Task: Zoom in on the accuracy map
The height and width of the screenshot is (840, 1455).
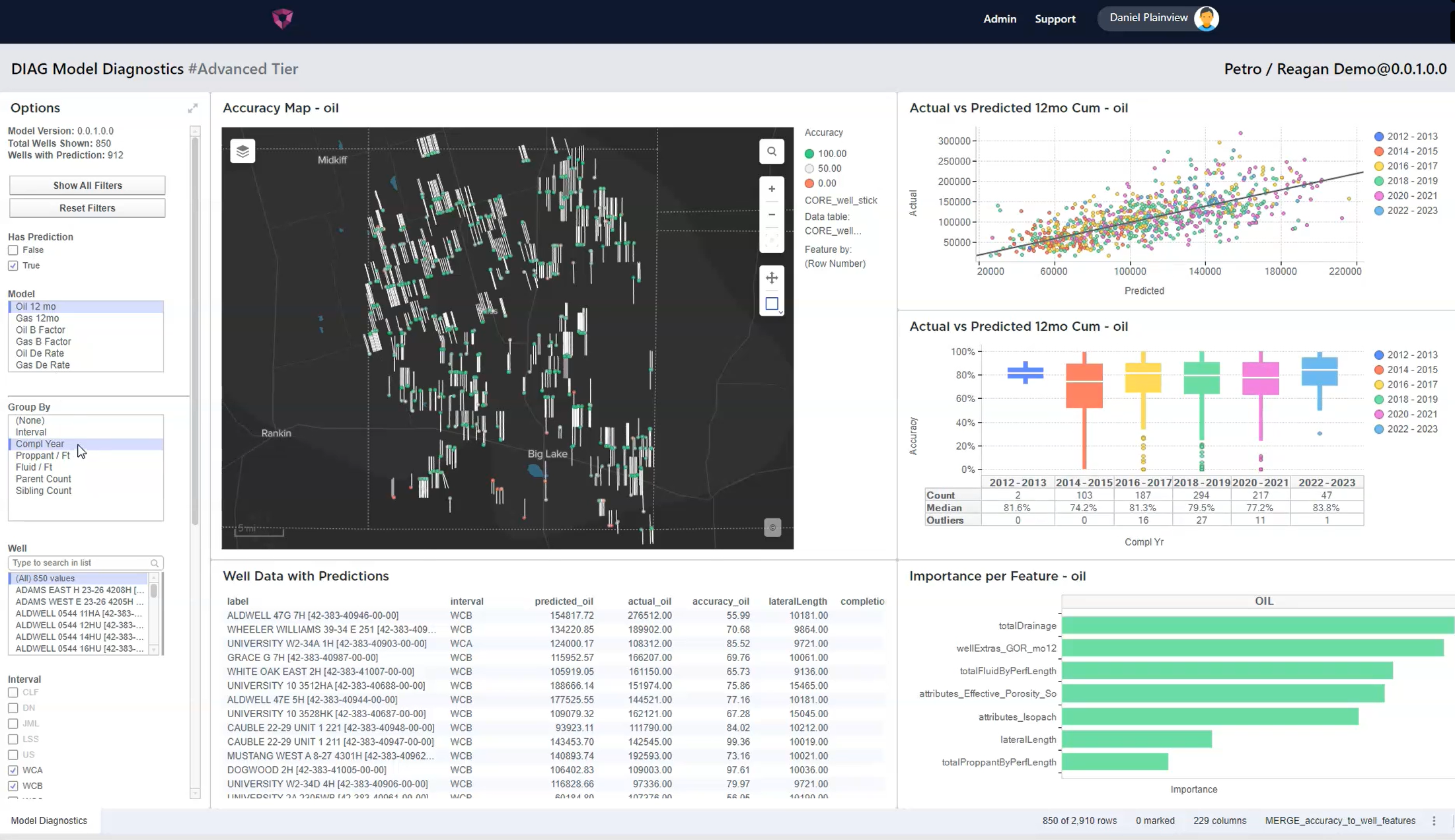Action: pyautogui.click(x=772, y=189)
